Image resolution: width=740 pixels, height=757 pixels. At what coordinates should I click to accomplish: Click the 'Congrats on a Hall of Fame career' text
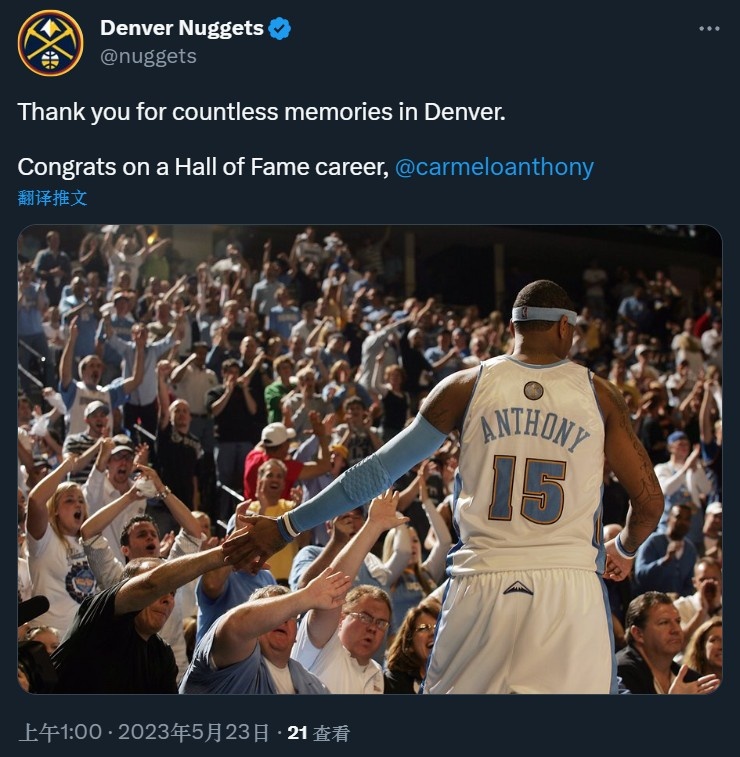click(x=203, y=167)
